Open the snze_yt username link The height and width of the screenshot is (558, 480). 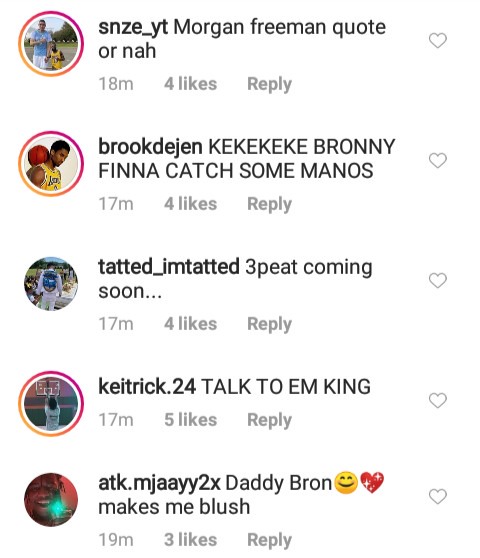click(133, 27)
